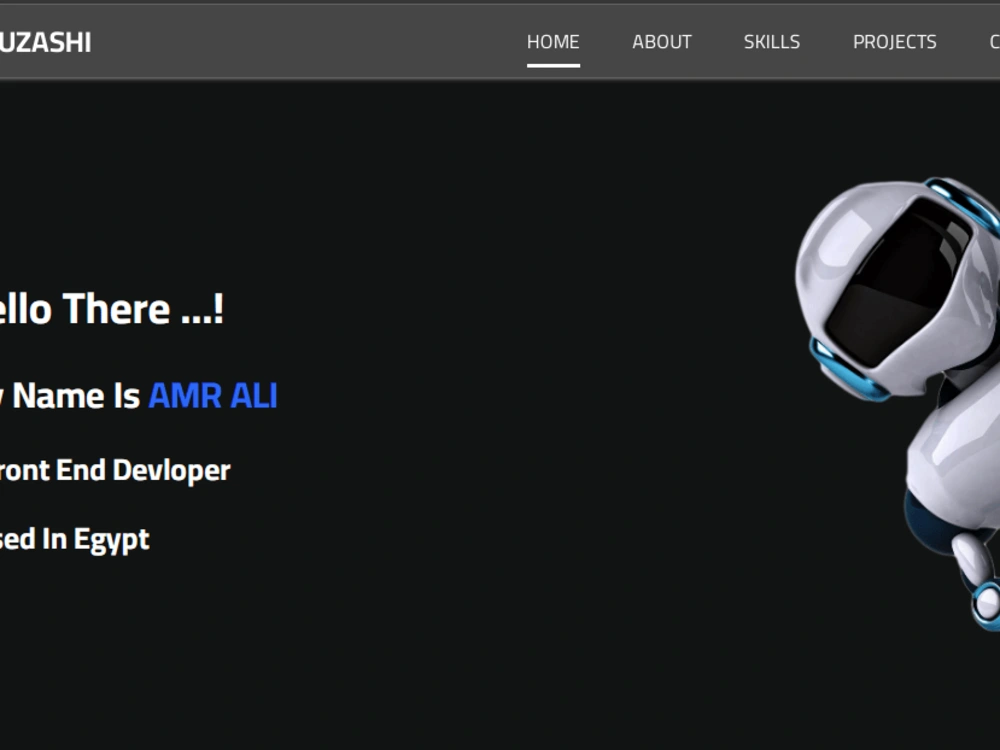Viewport: 1000px width, 750px height.
Task: View the PROJECTS section
Action: tap(895, 41)
